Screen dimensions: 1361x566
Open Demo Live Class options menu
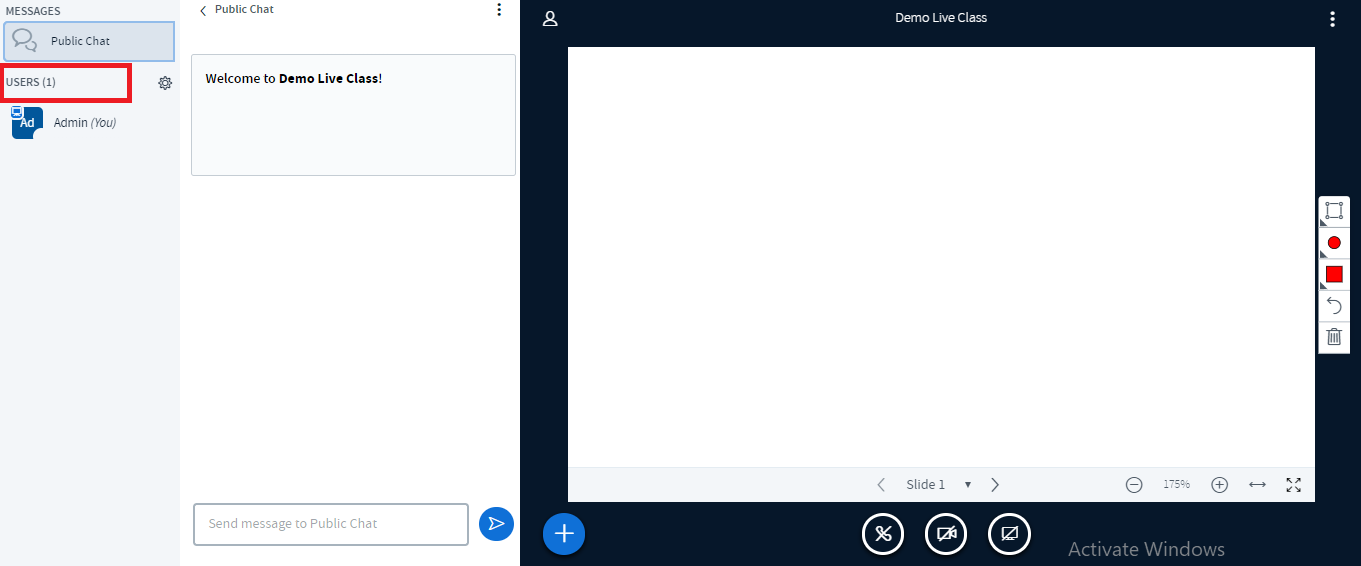[1332, 18]
